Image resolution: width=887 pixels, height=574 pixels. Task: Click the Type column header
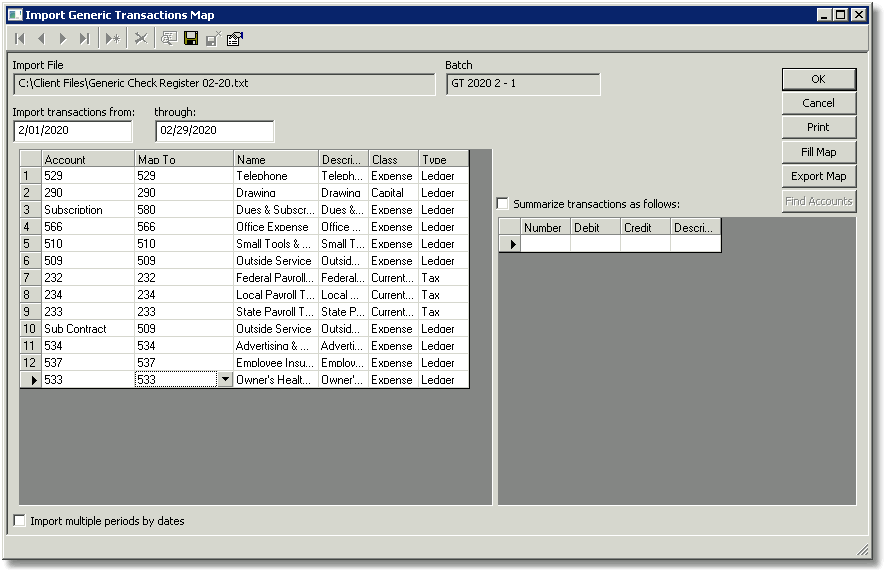pyautogui.click(x=444, y=159)
